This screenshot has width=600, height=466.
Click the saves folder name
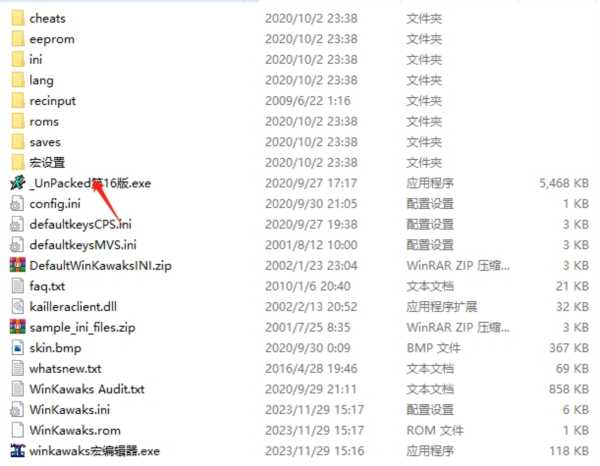click(45, 142)
